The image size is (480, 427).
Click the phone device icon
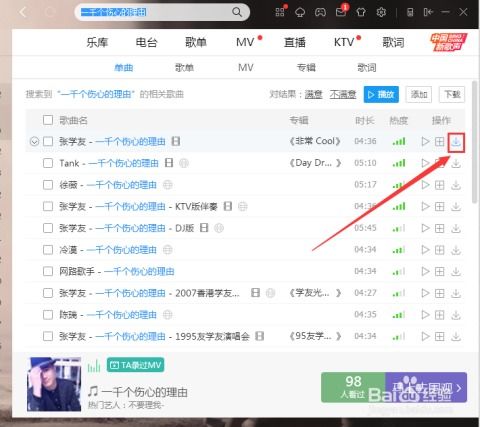click(410, 12)
